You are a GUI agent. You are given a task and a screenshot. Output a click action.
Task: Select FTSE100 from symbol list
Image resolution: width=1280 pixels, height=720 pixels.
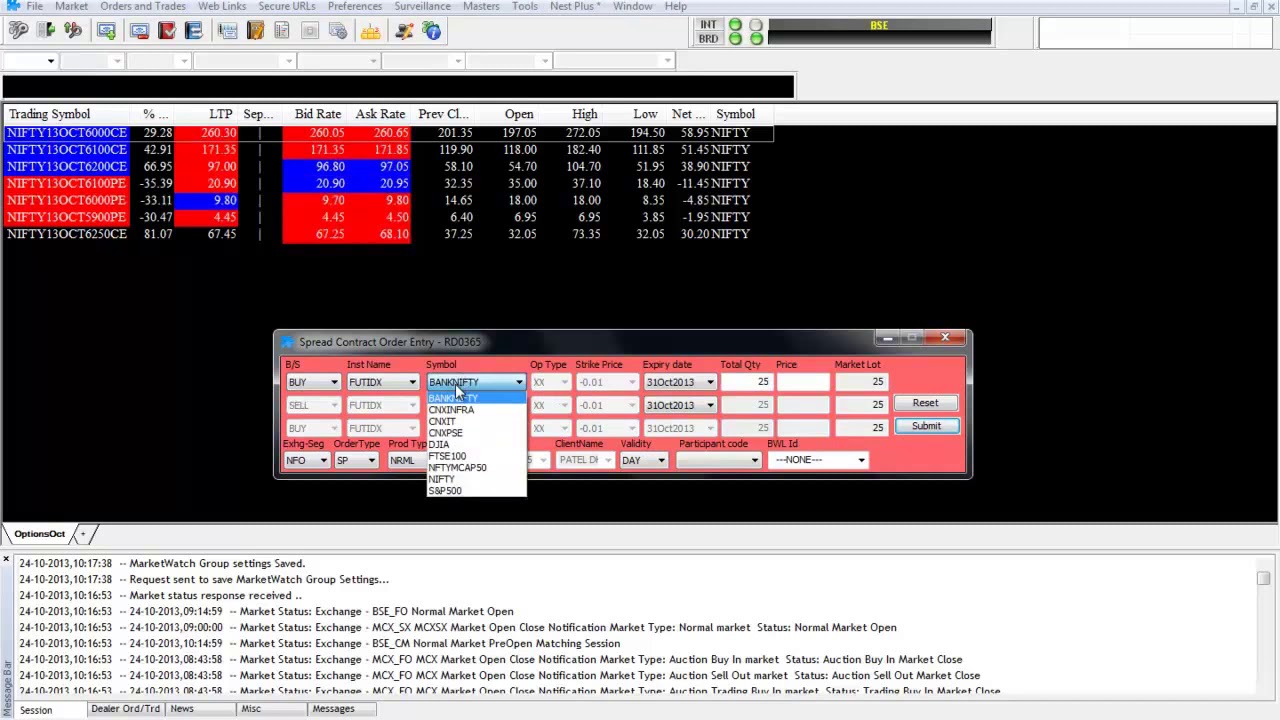tap(476, 456)
